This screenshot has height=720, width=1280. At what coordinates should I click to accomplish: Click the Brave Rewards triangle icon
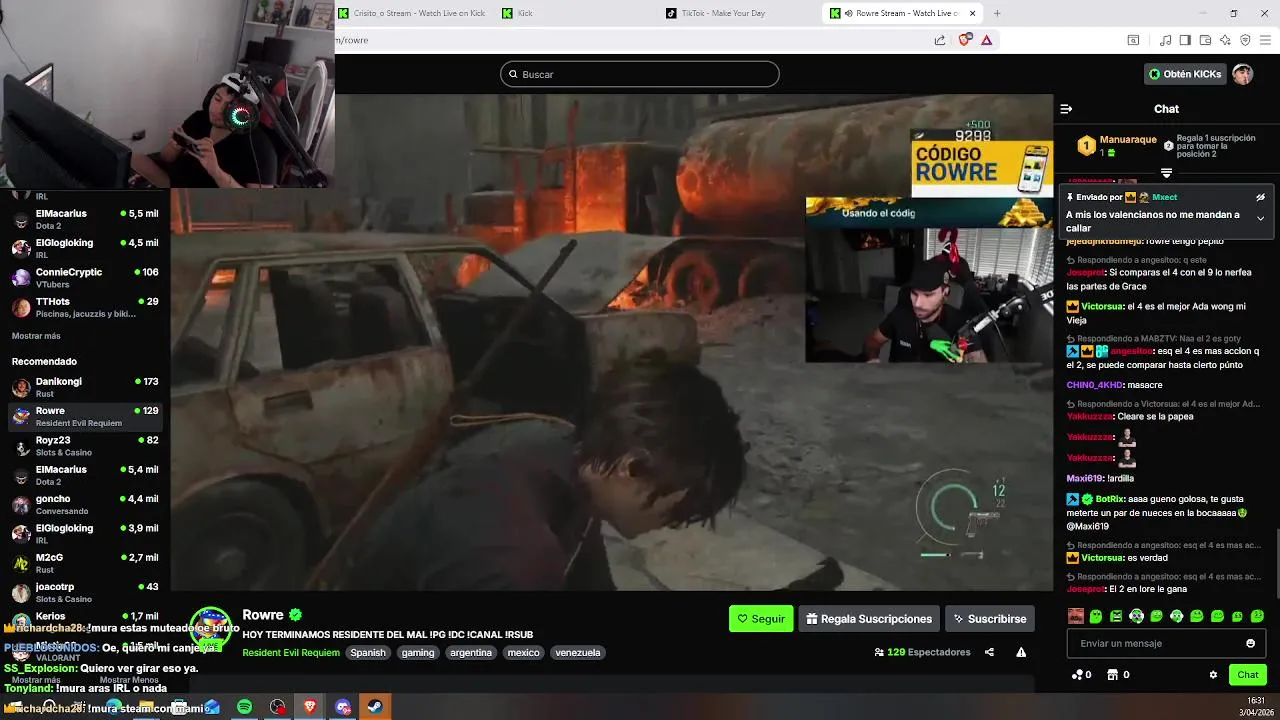pyautogui.click(x=987, y=40)
